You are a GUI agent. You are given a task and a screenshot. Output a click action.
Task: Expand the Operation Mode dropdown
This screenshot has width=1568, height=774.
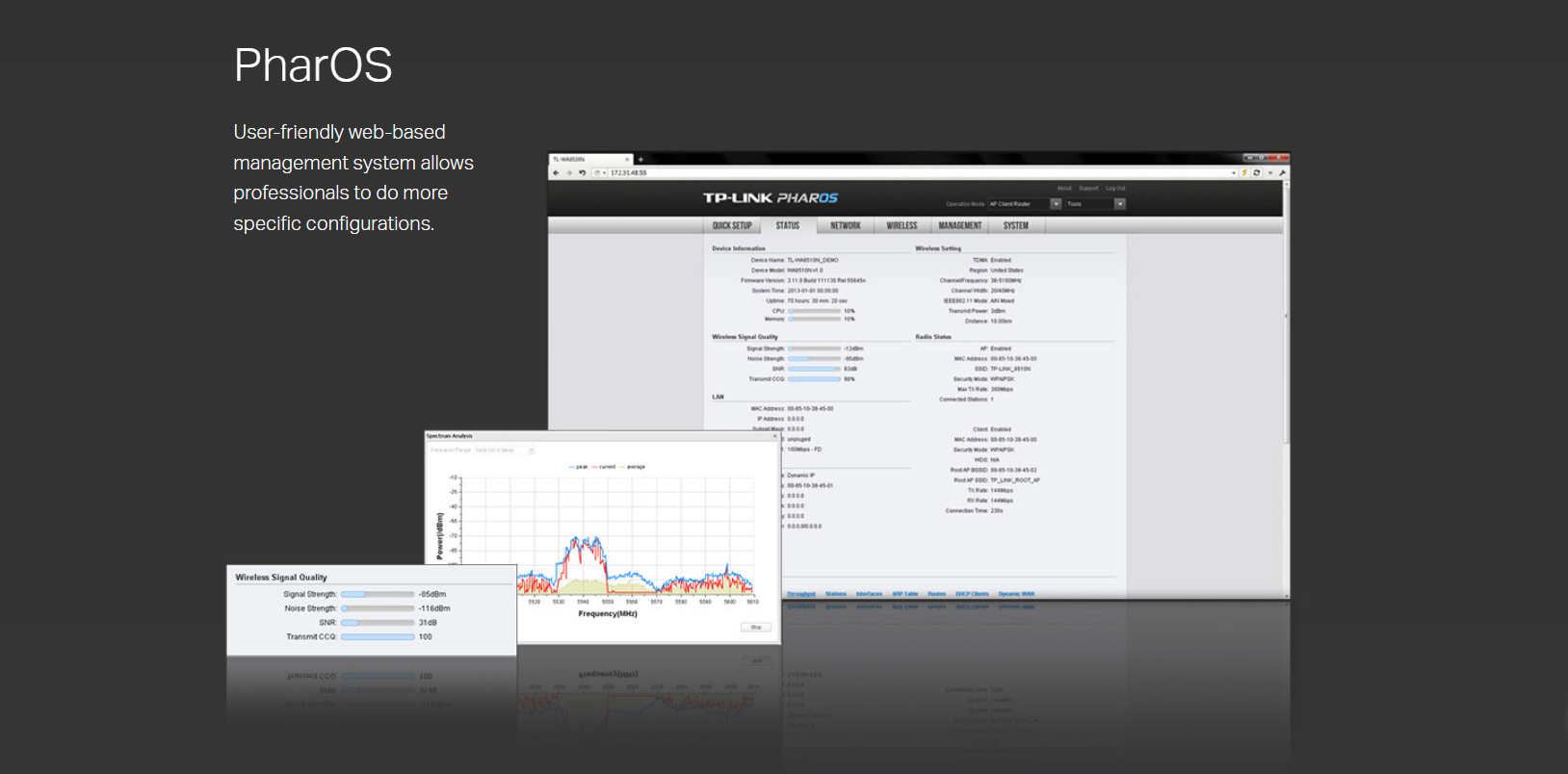click(1056, 204)
